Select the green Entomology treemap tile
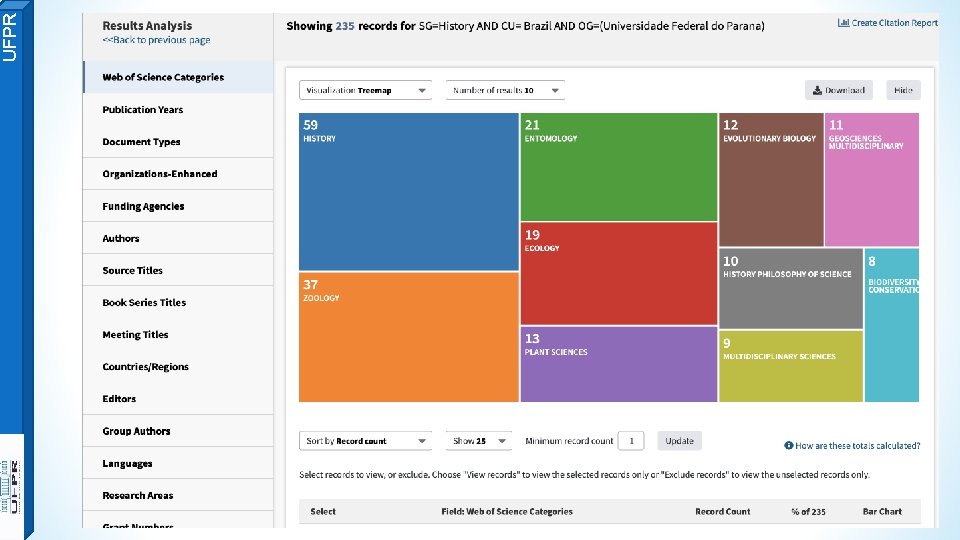Image resolution: width=960 pixels, height=540 pixels. pos(618,167)
